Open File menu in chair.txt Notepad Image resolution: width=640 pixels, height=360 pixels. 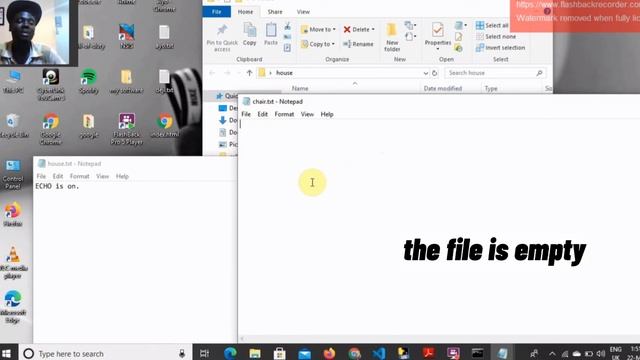(246, 114)
